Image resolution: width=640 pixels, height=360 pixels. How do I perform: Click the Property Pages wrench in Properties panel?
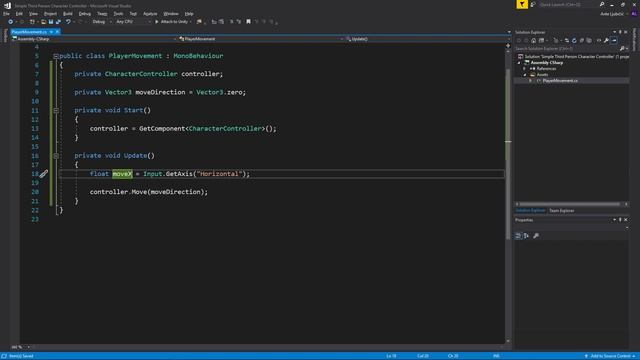tap(536, 236)
